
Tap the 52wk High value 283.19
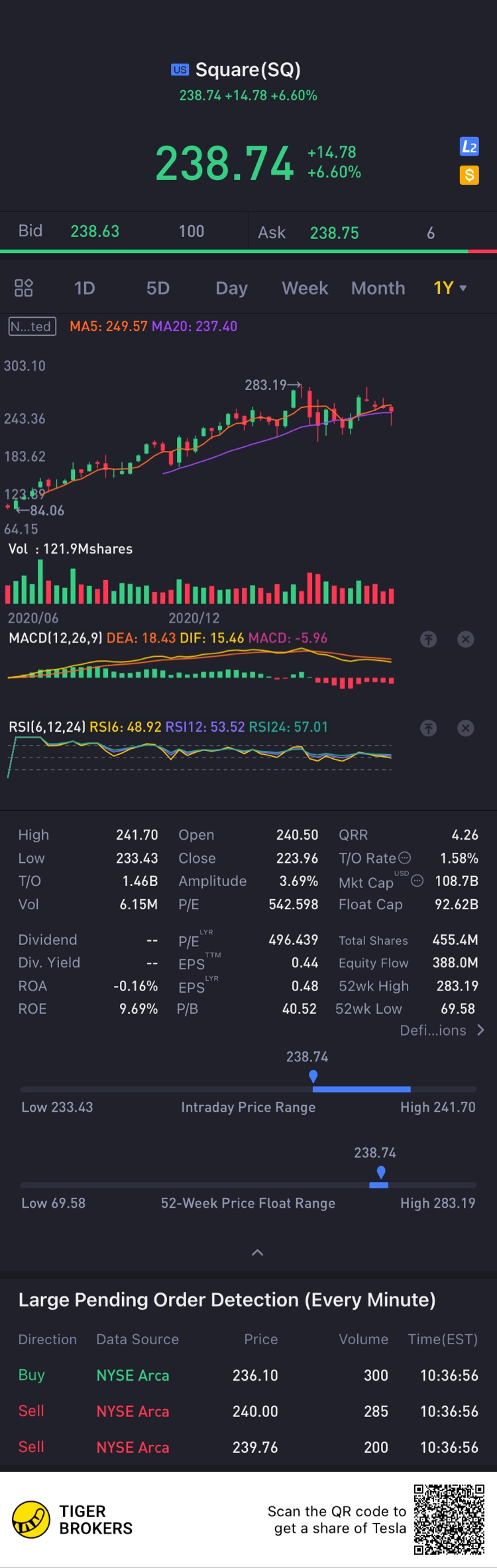coord(457,986)
